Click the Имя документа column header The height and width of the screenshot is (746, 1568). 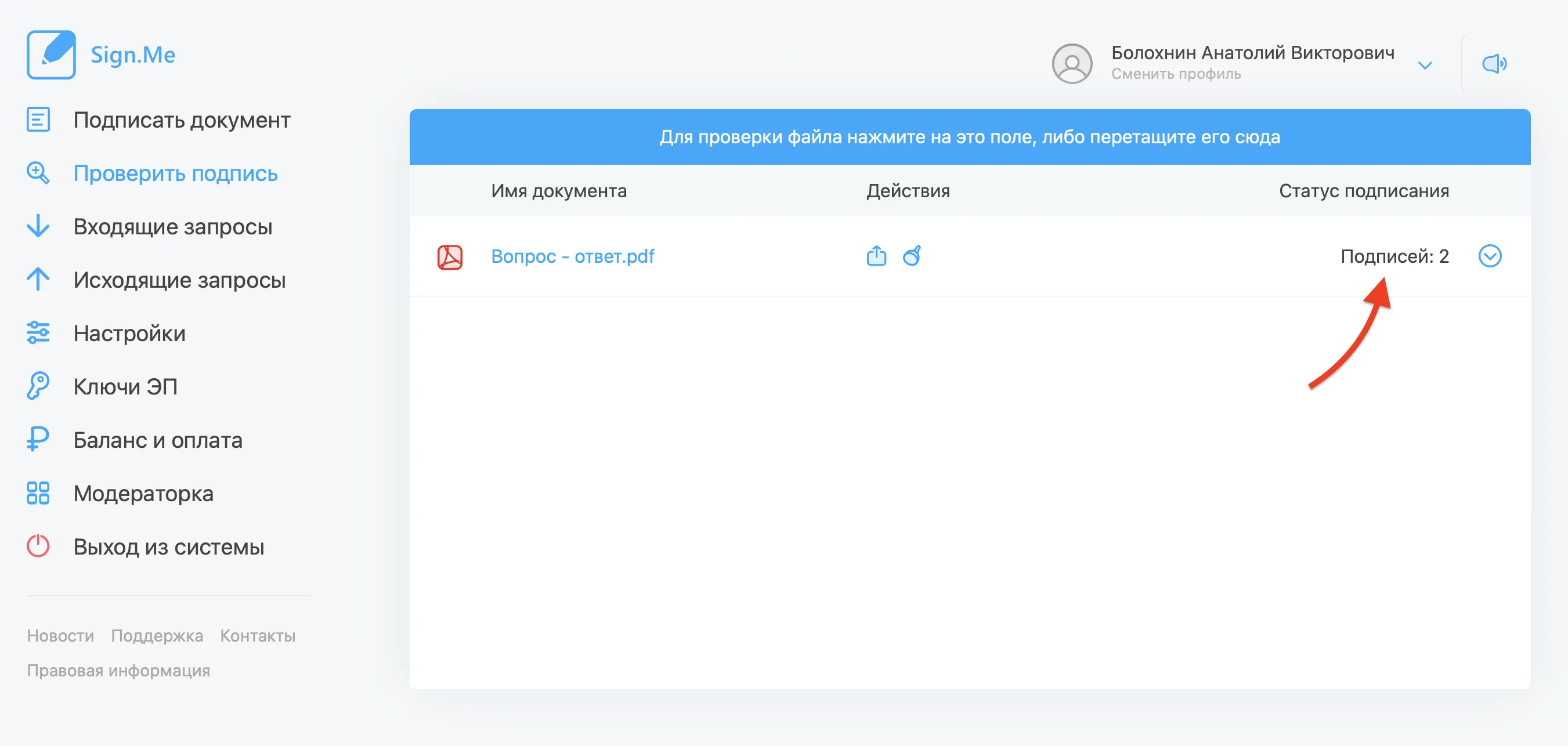click(559, 191)
